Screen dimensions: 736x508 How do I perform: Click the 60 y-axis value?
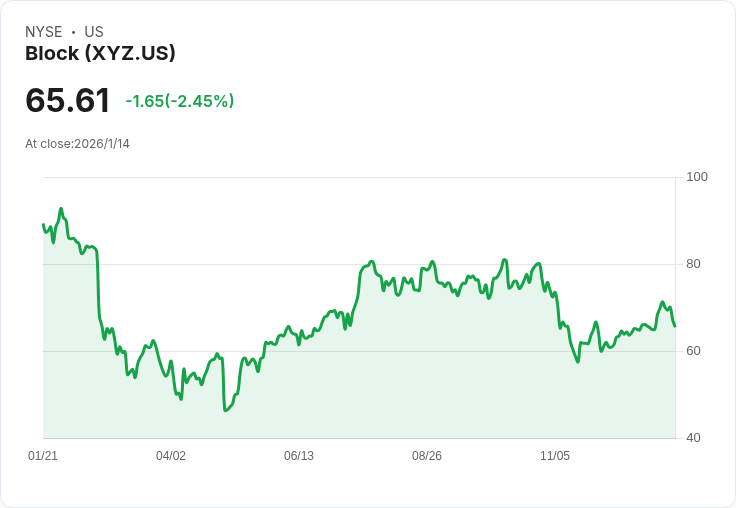[693, 351]
